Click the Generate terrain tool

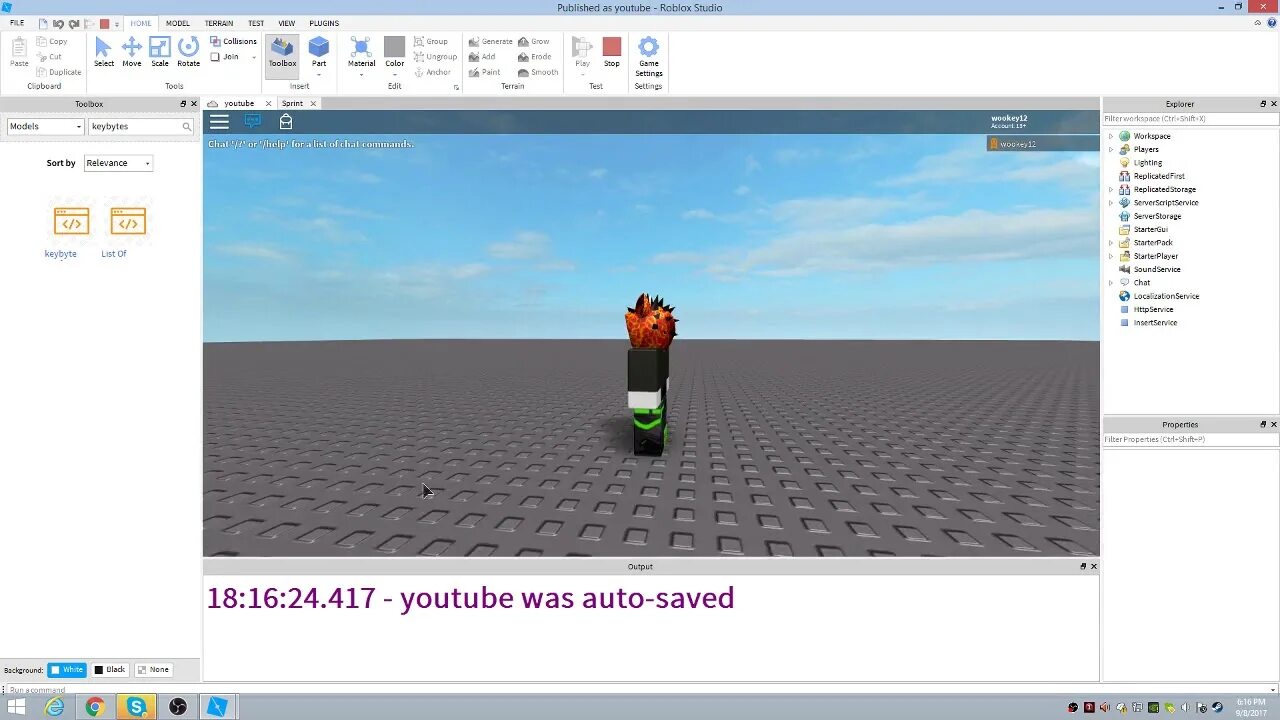pos(490,41)
